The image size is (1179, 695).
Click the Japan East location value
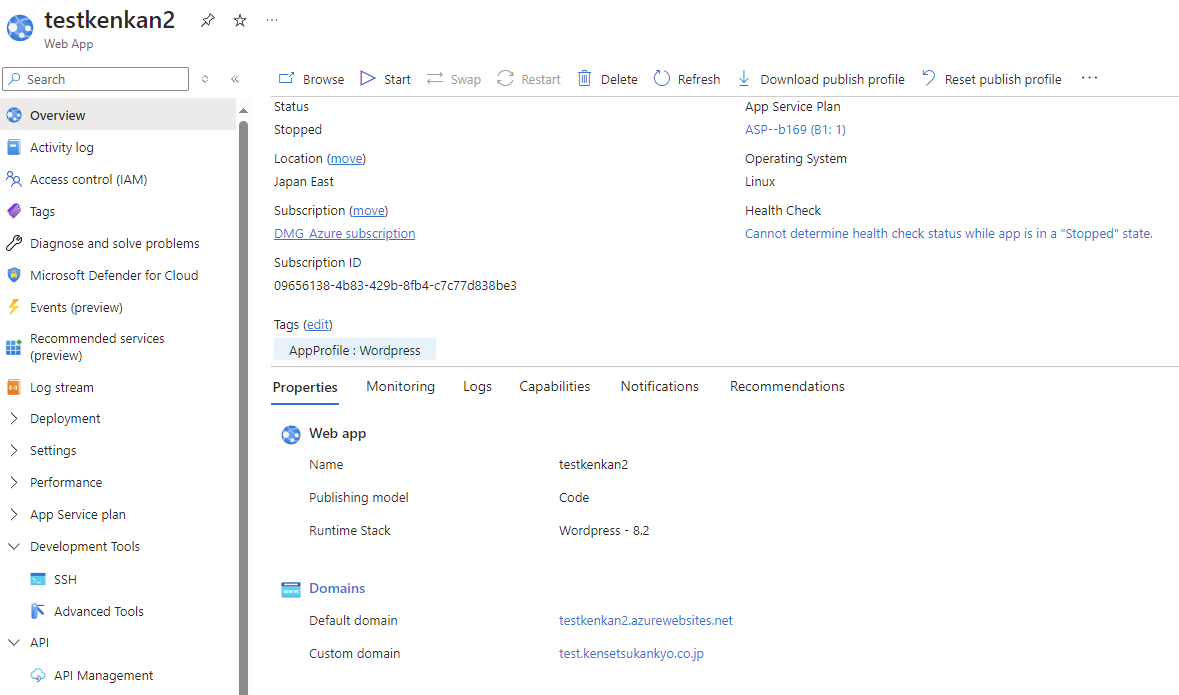(x=304, y=181)
